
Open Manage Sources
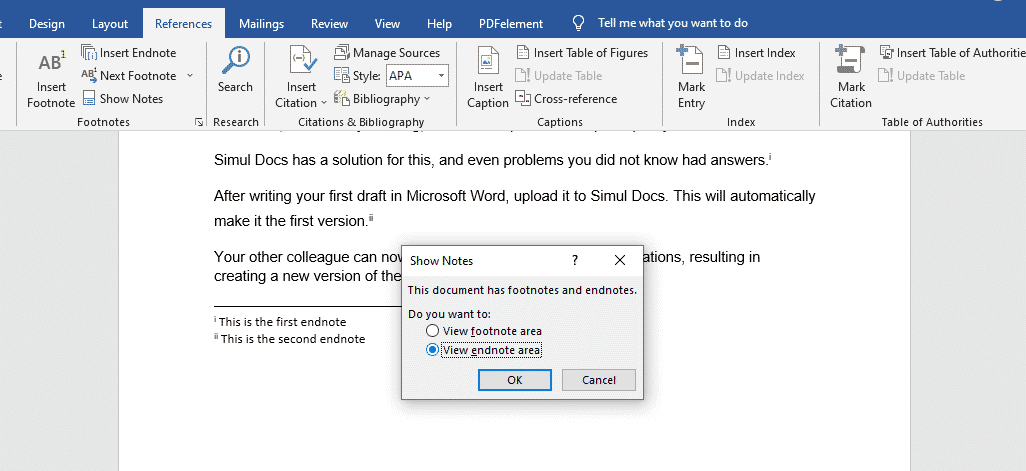(x=341, y=53)
